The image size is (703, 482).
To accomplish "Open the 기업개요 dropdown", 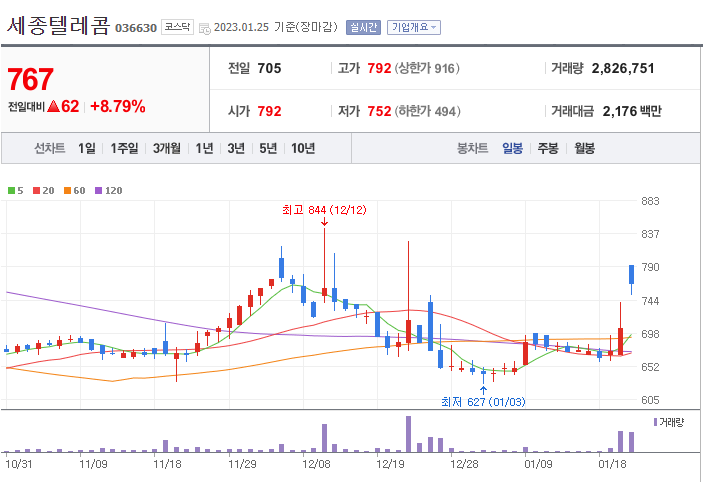I will pos(414,27).
